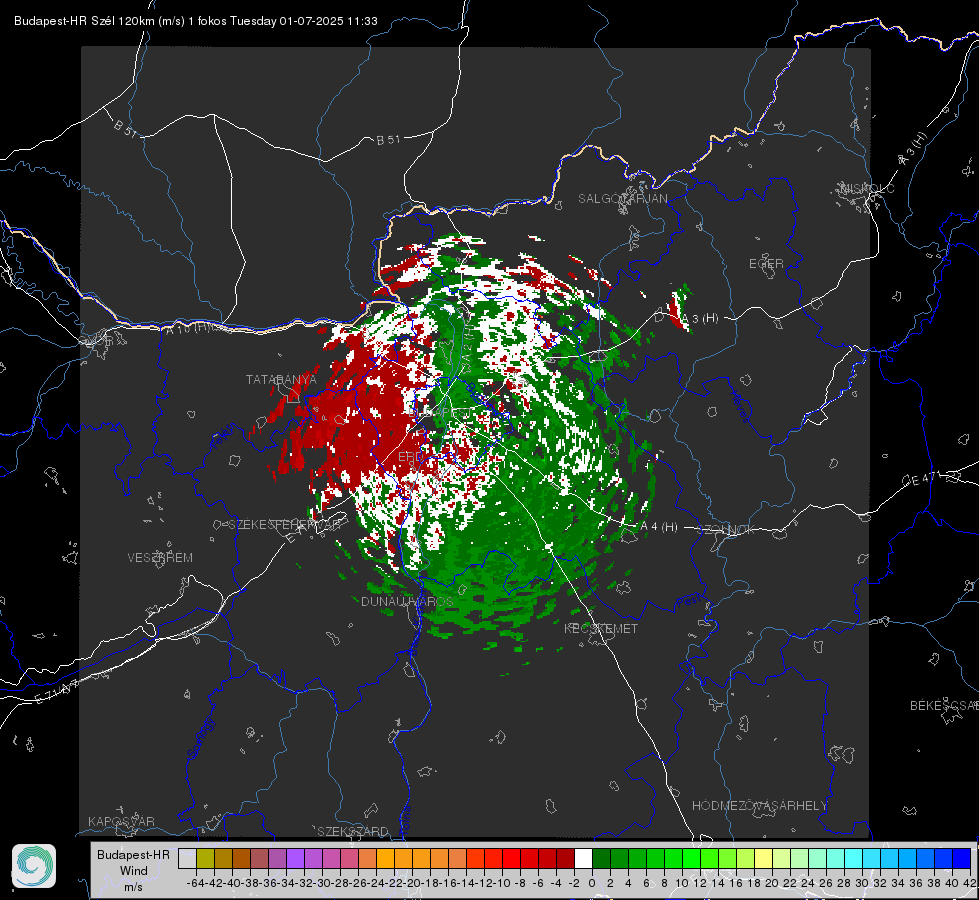Click the DUNAÚJVÁROS city label
979x900 pixels.
(x=407, y=601)
